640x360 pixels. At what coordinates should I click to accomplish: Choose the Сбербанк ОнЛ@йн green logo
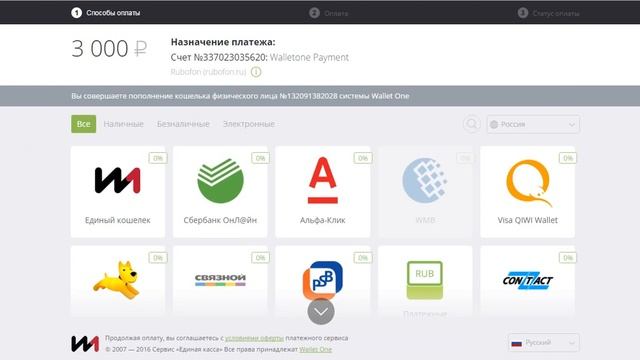[x=220, y=181]
